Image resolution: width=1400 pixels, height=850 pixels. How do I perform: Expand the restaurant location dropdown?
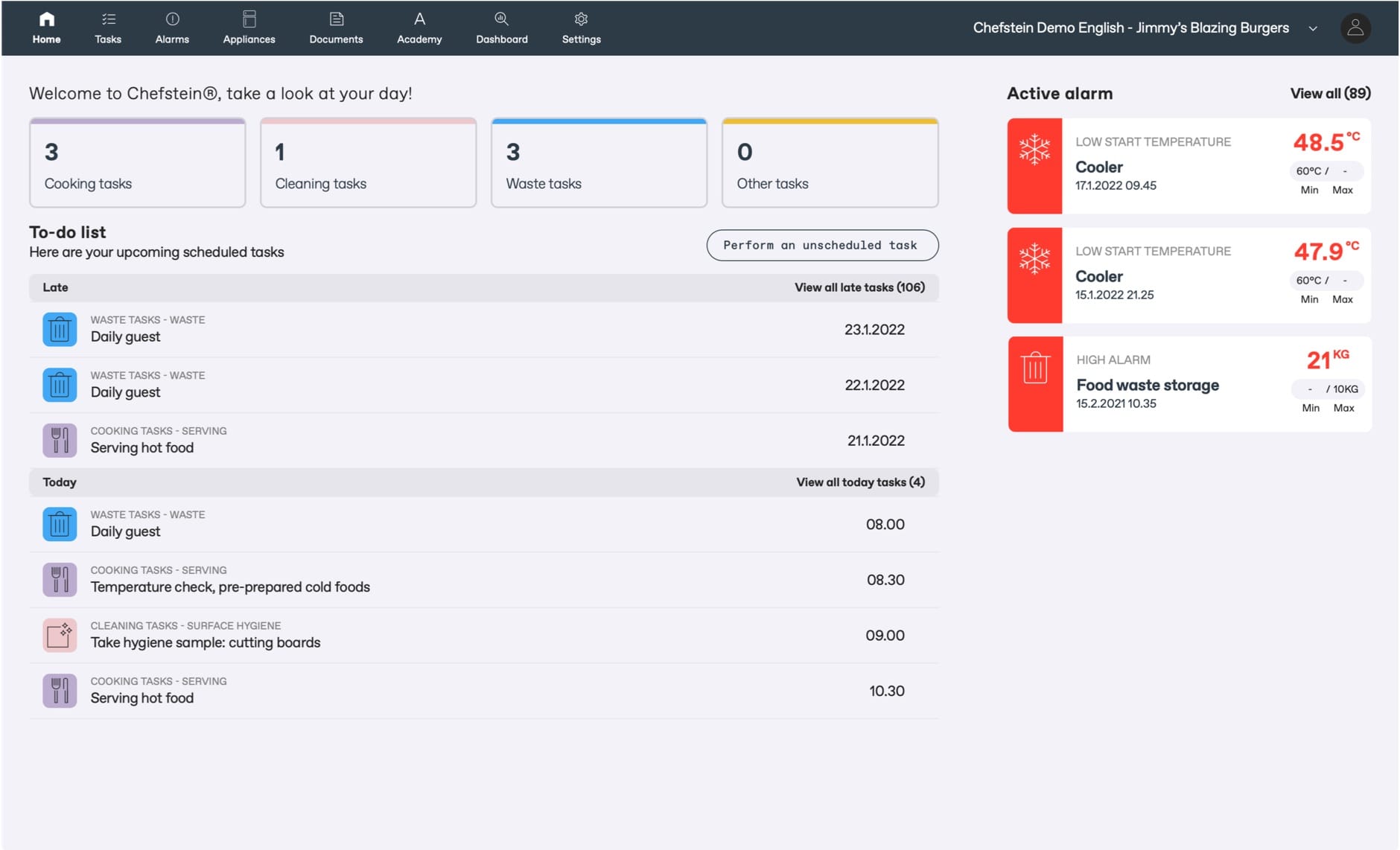pos(1313,28)
